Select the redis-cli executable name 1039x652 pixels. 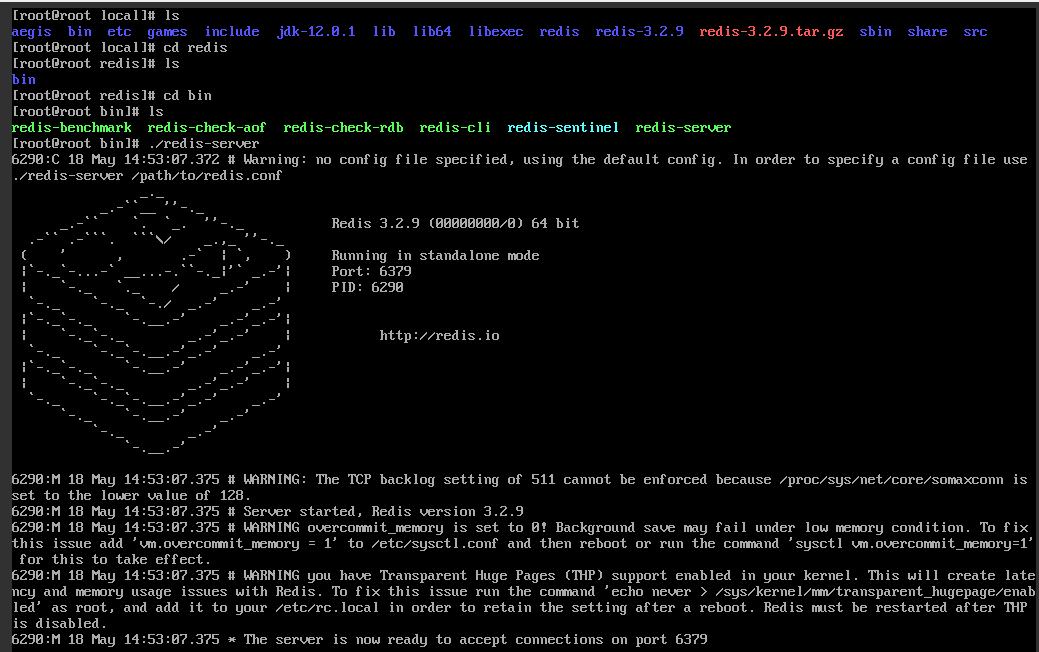455,127
